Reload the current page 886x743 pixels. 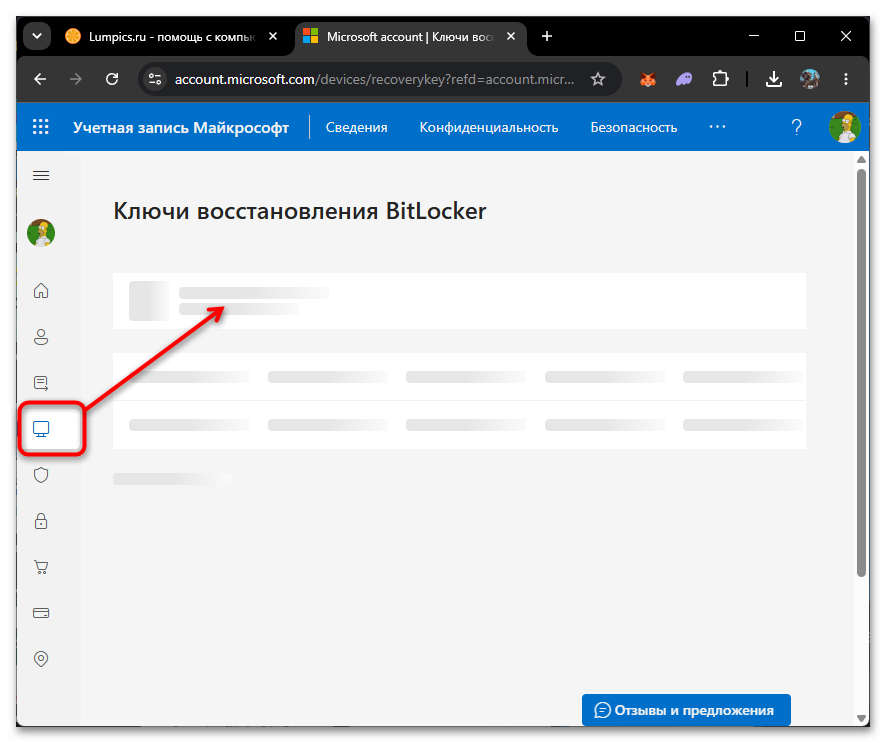point(112,79)
